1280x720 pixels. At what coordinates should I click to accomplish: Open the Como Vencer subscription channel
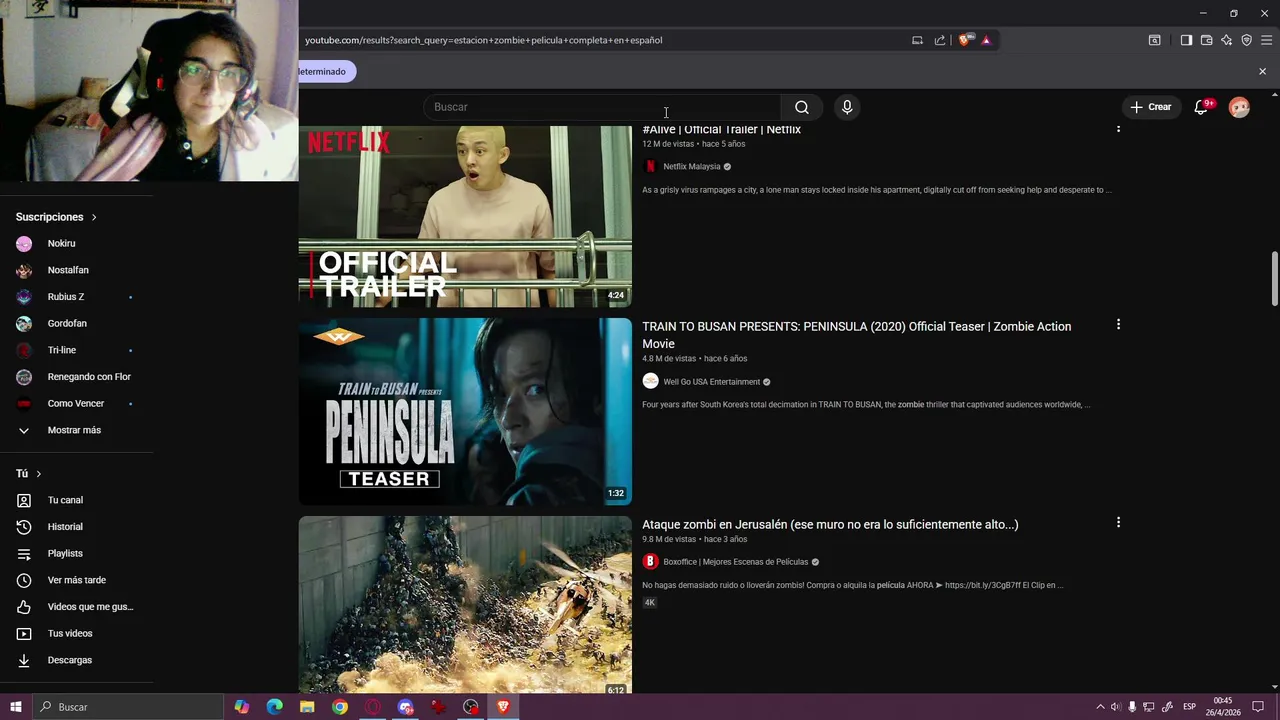pos(76,404)
